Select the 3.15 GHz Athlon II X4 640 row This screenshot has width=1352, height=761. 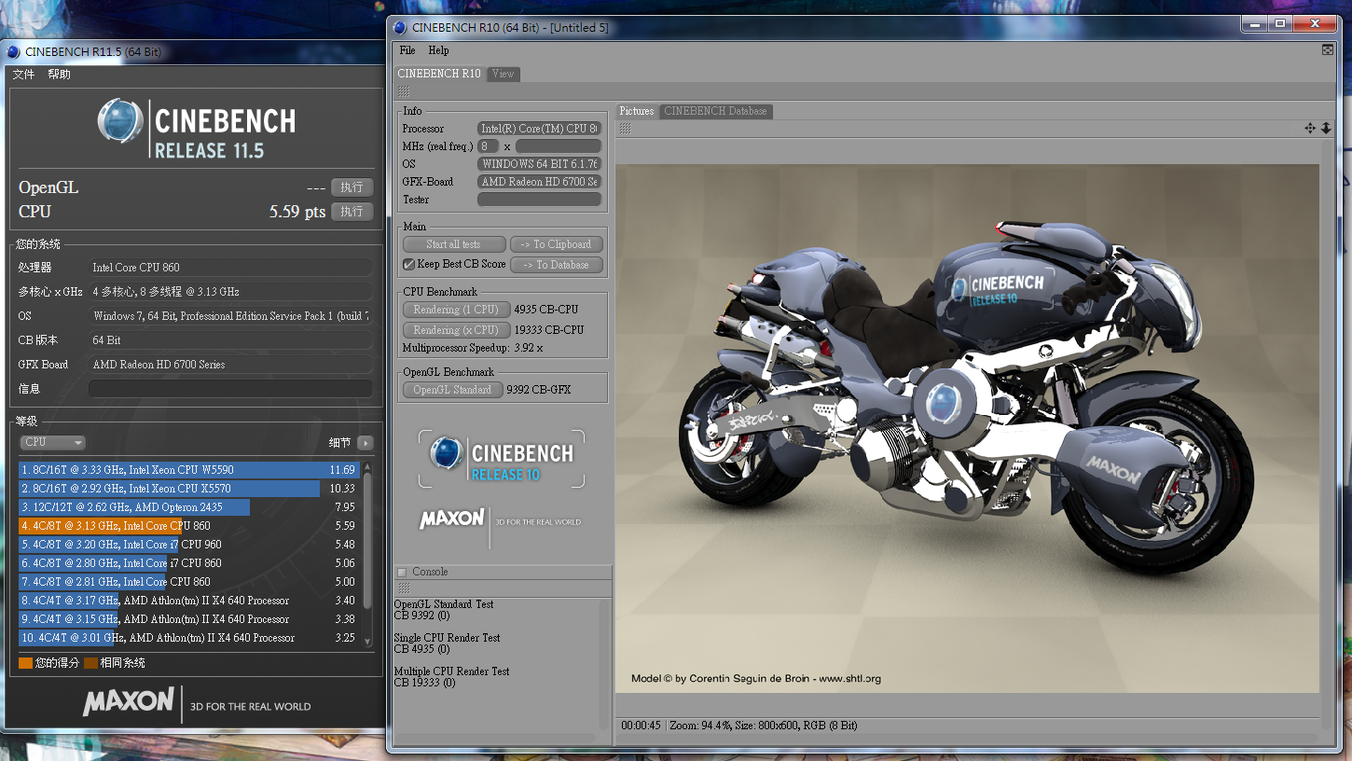tap(189, 619)
